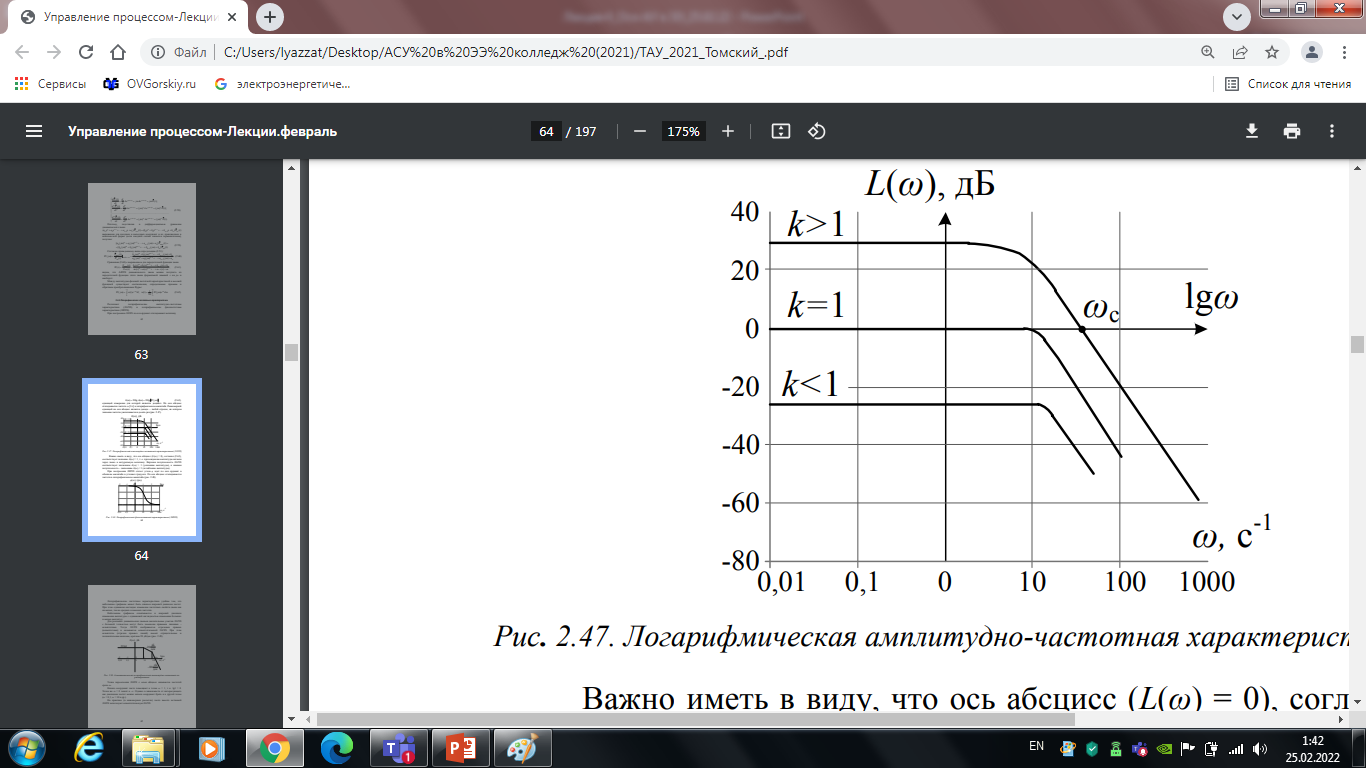This screenshot has height=768, width=1366.
Task: Open the Сервисы apps shortcut
Action: click(50, 84)
